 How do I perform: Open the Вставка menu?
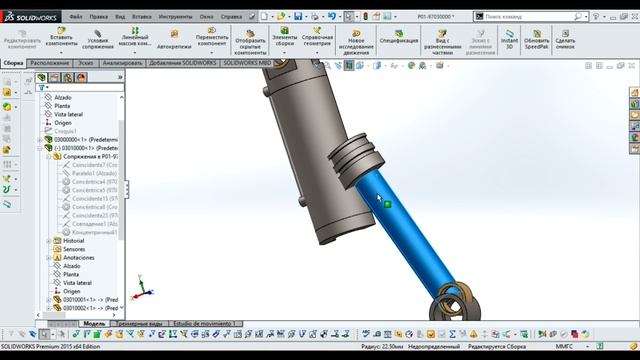pyautogui.click(x=142, y=17)
